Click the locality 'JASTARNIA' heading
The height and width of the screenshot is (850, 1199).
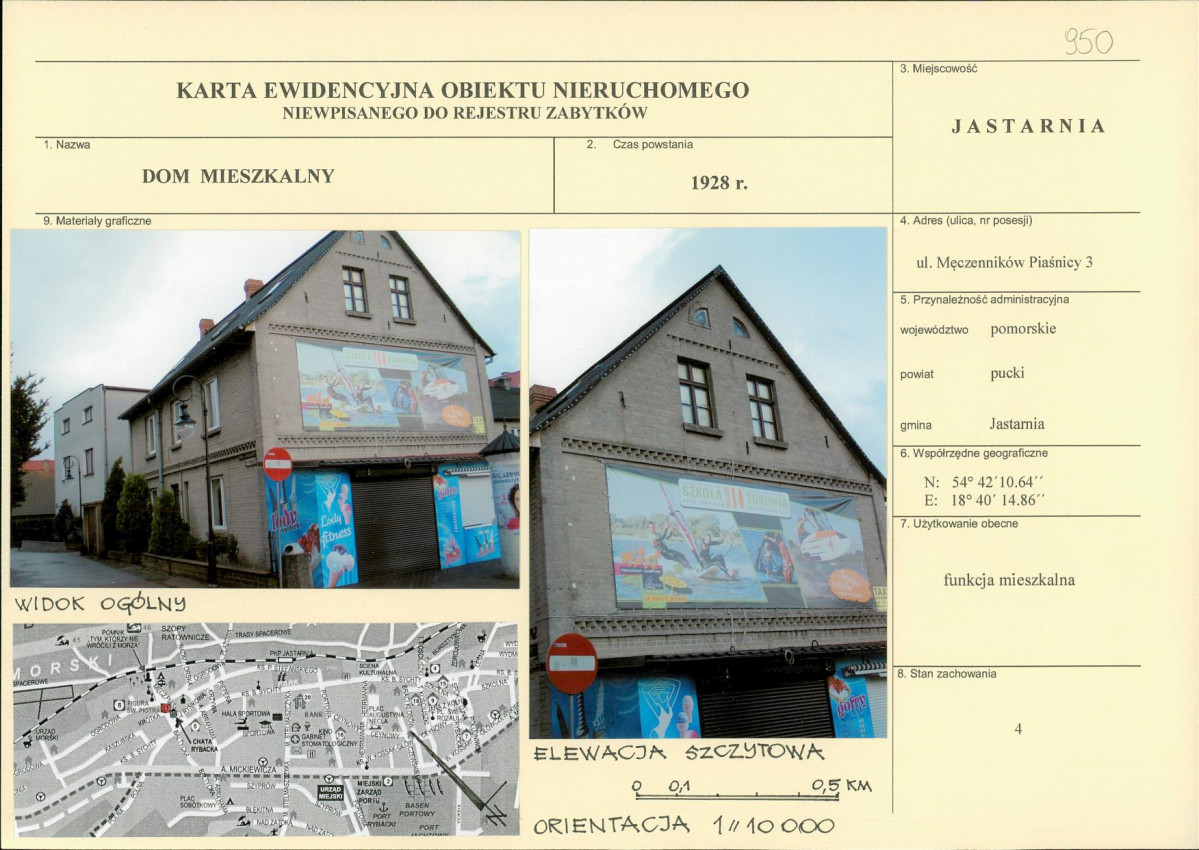(x=1028, y=126)
